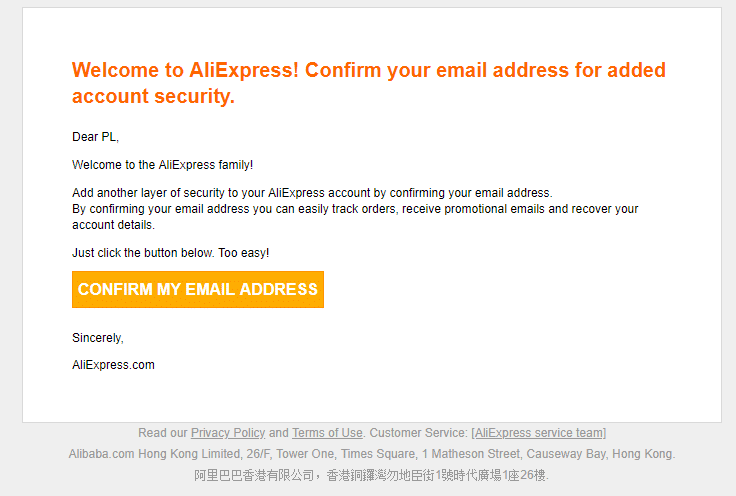Open the Terms of Use link
This screenshot has height=496, width=736.
click(327, 433)
